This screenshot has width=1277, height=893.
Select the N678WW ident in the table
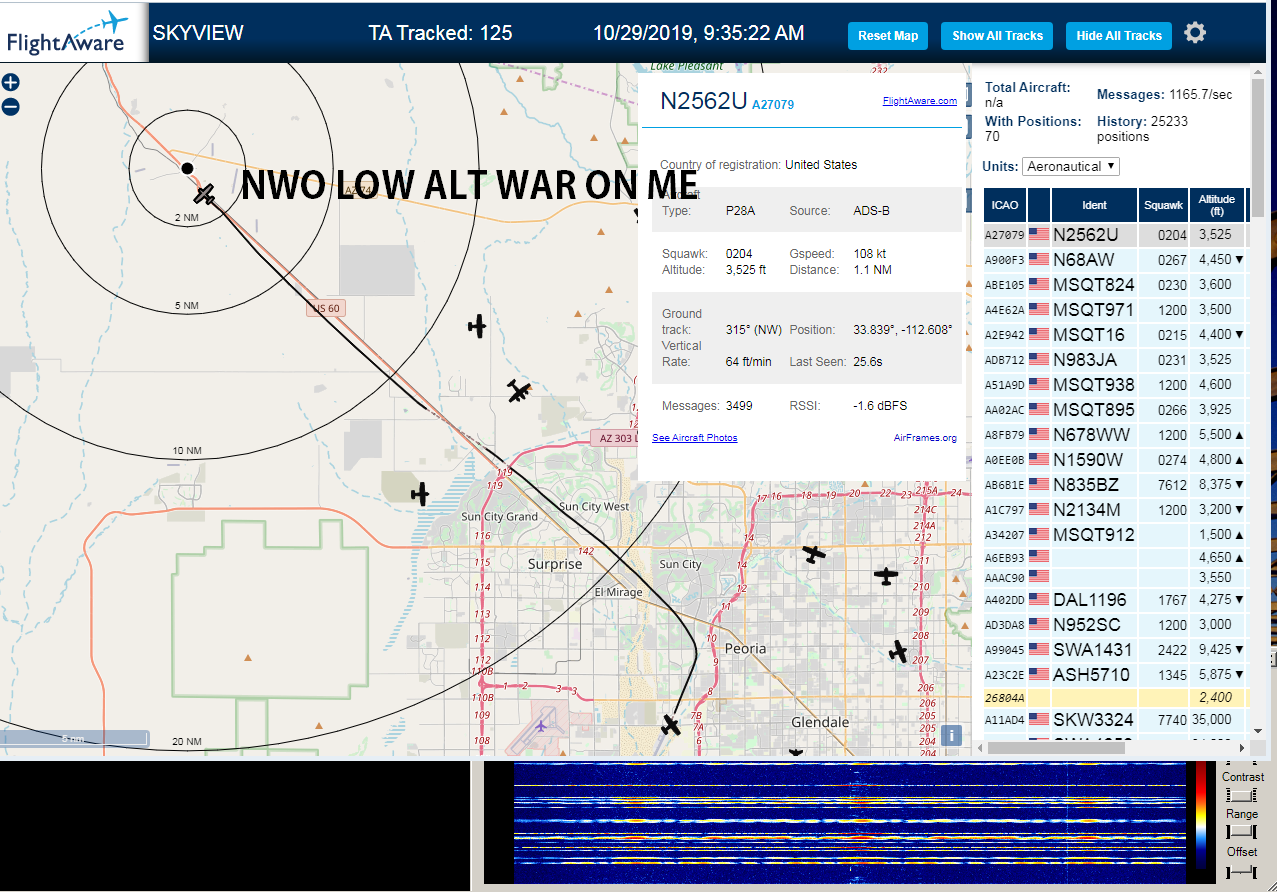pyautogui.click(x=1091, y=435)
